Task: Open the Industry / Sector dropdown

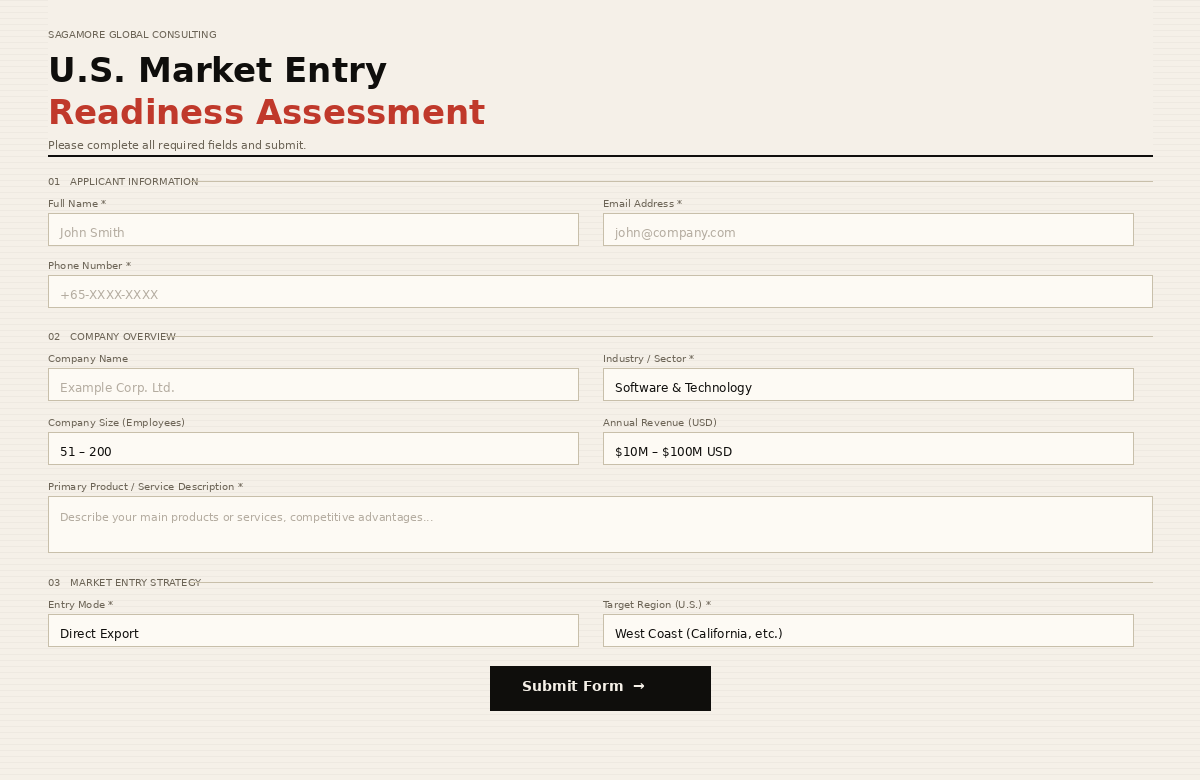Action: pyautogui.click(x=868, y=384)
